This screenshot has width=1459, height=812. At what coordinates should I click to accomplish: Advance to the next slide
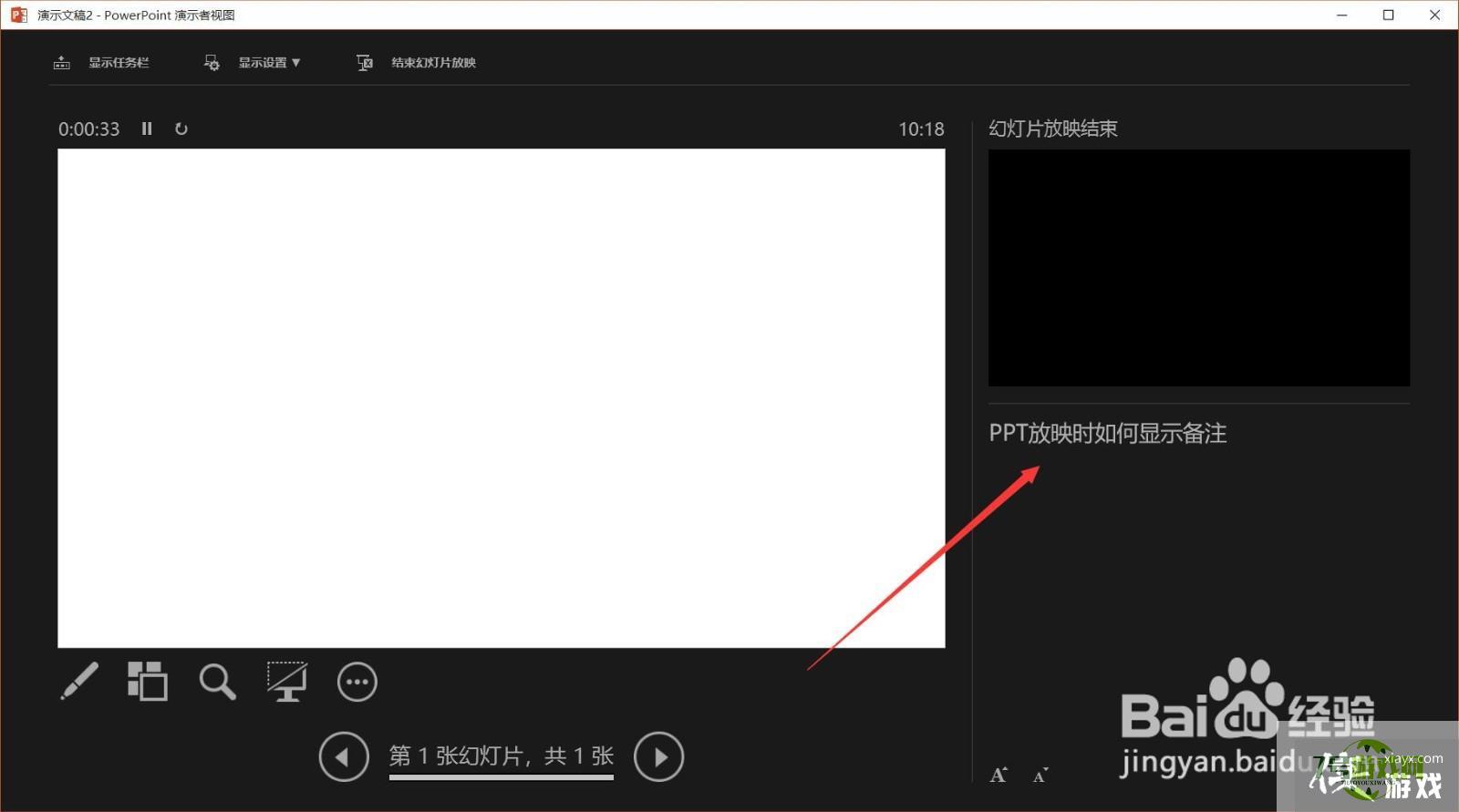pos(659,756)
